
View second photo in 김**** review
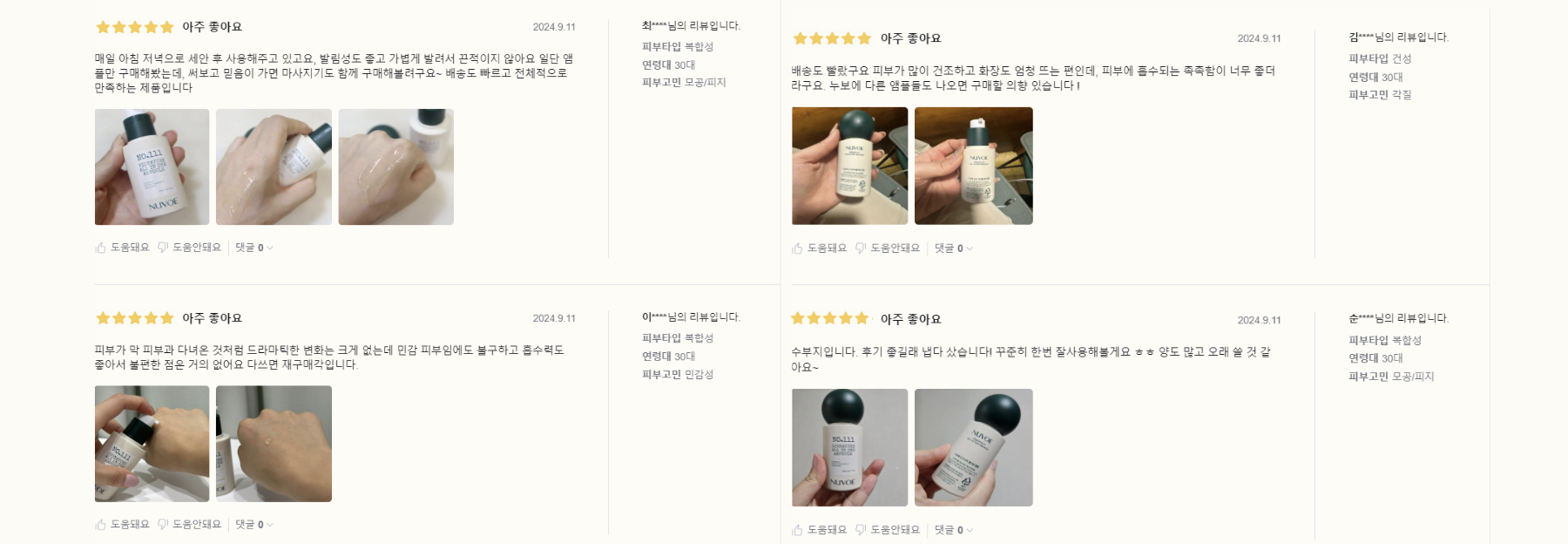click(x=974, y=166)
